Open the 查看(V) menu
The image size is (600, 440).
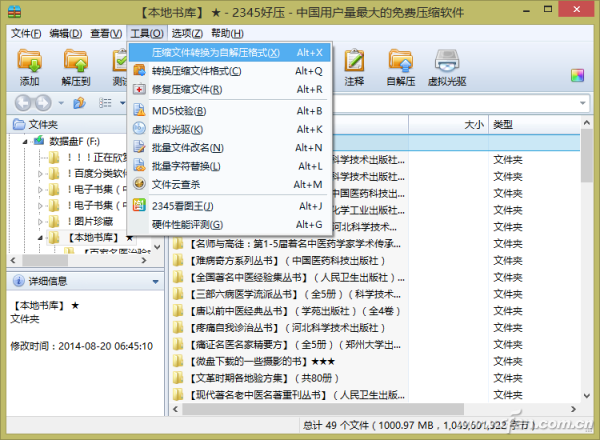106,34
